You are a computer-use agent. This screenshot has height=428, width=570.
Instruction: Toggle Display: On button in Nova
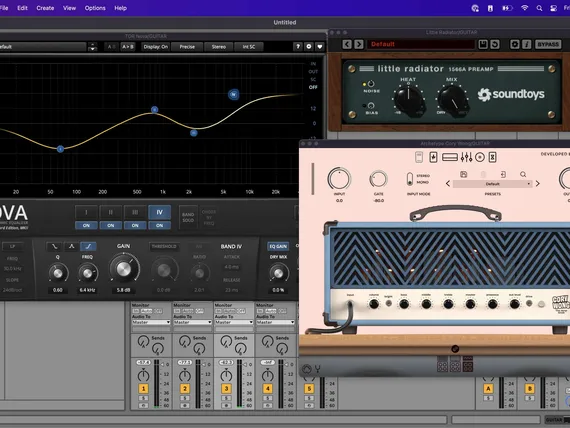tap(156, 47)
